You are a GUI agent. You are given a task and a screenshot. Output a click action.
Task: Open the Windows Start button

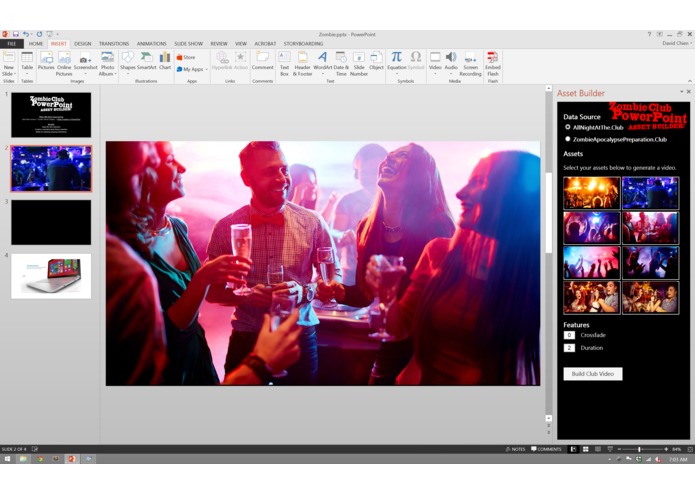7,459
